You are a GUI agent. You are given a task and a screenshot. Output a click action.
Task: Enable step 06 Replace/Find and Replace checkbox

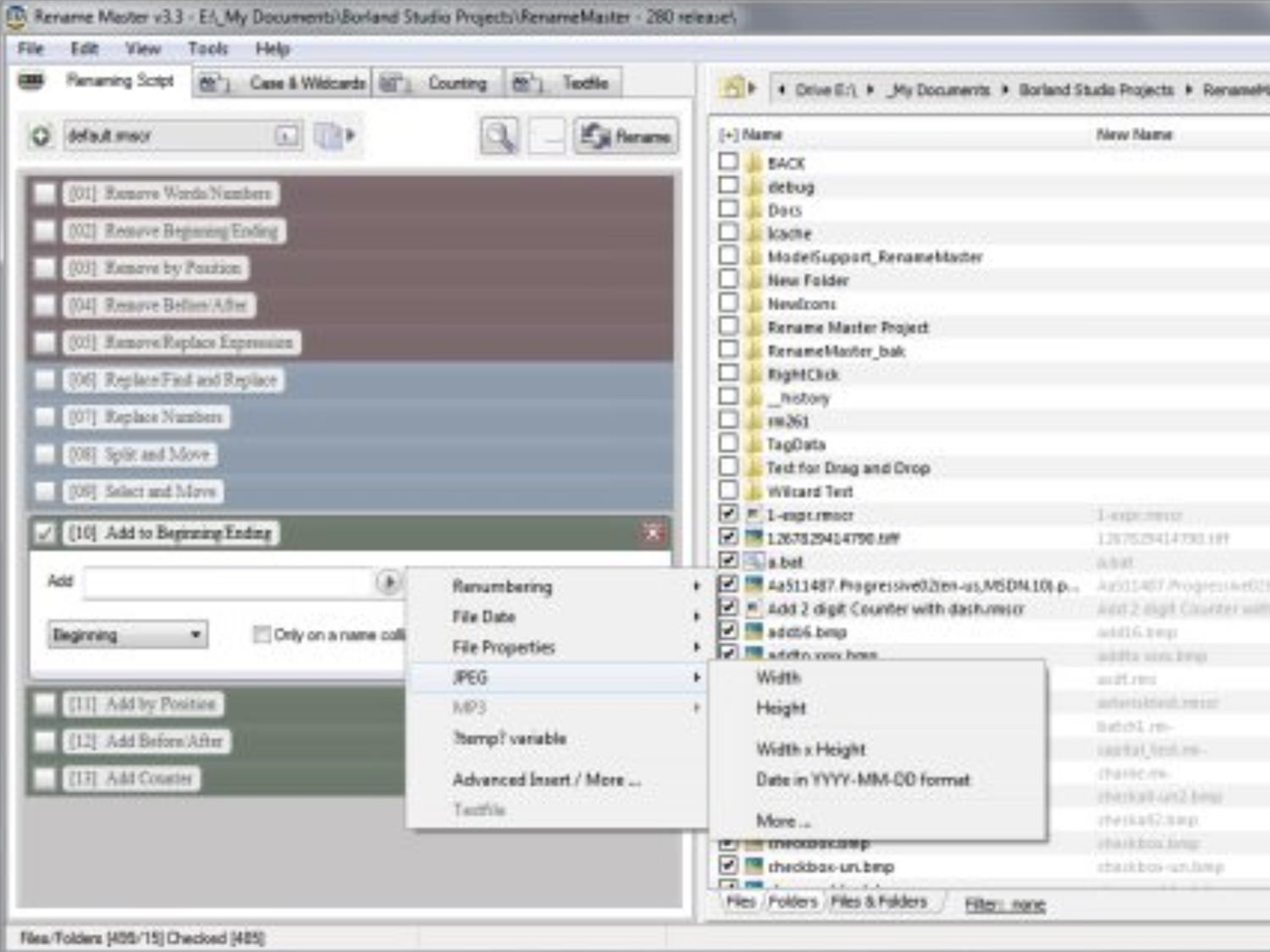[44, 380]
